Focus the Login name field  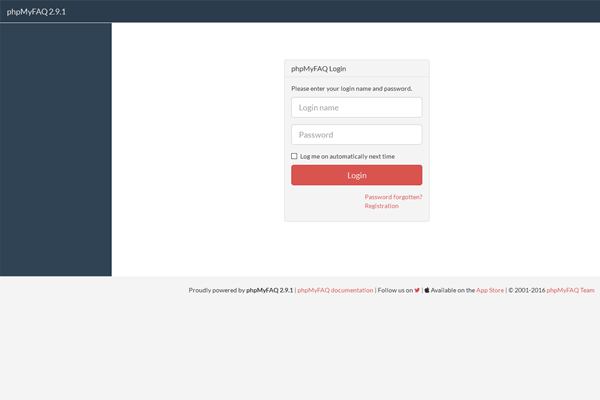tap(357, 108)
